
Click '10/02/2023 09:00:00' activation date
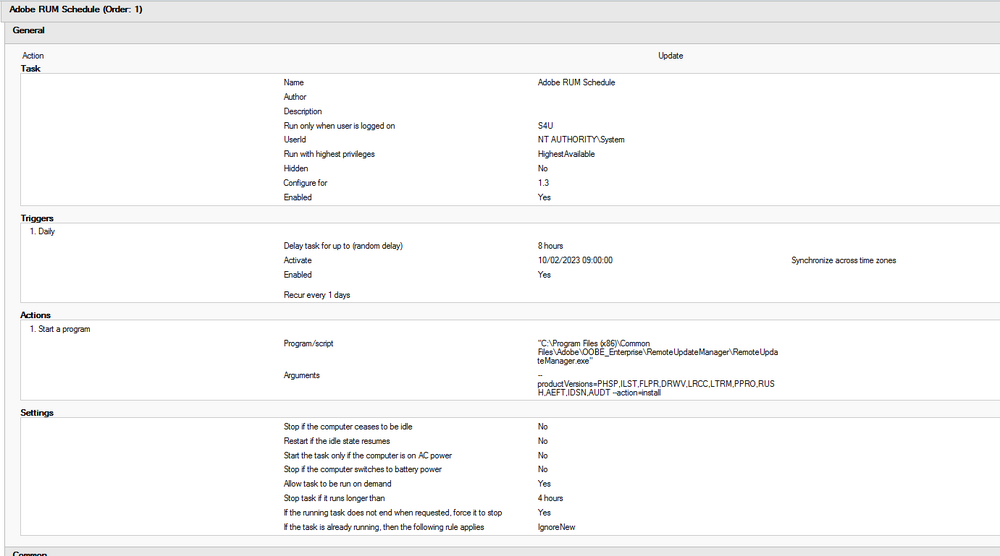575,260
